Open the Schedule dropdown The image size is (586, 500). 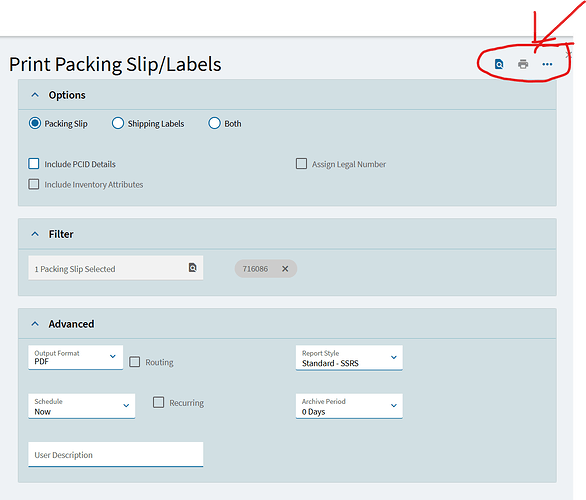point(81,406)
